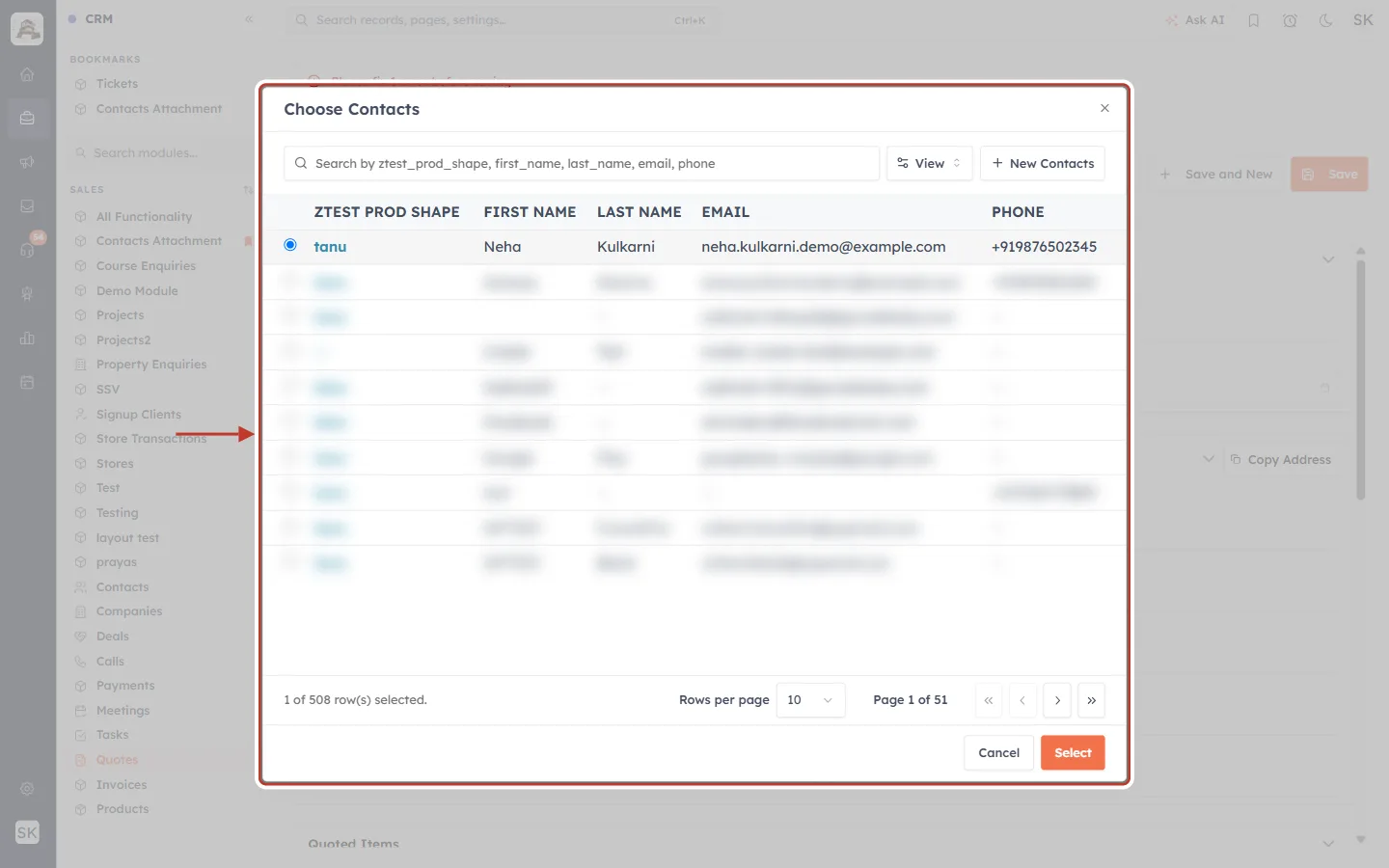Image resolution: width=1389 pixels, height=868 pixels.
Task: Open the bar chart reports icon
Action: pyautogui.click(x=27, y=339)
